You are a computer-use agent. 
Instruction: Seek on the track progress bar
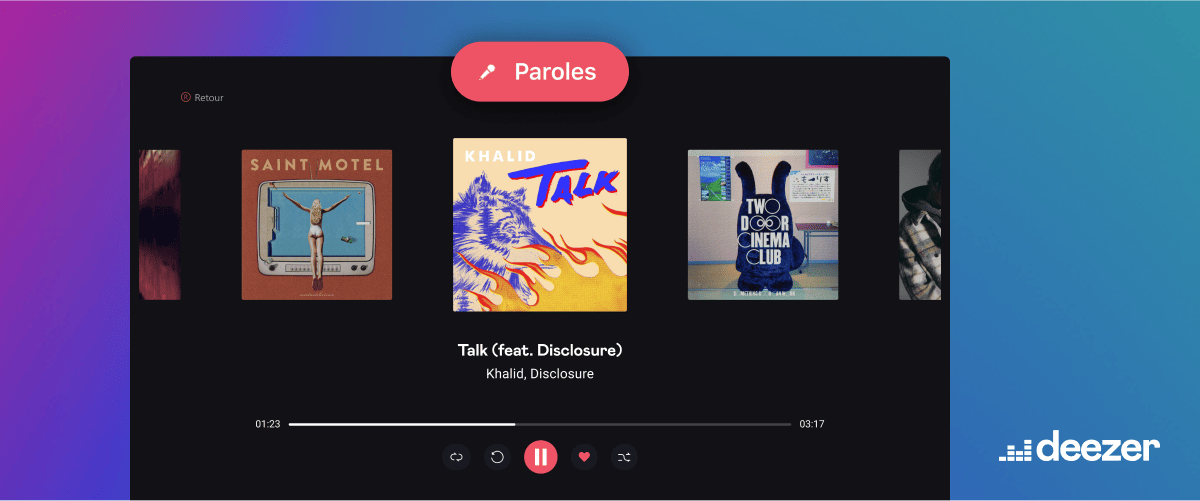(x=540, y=424)
